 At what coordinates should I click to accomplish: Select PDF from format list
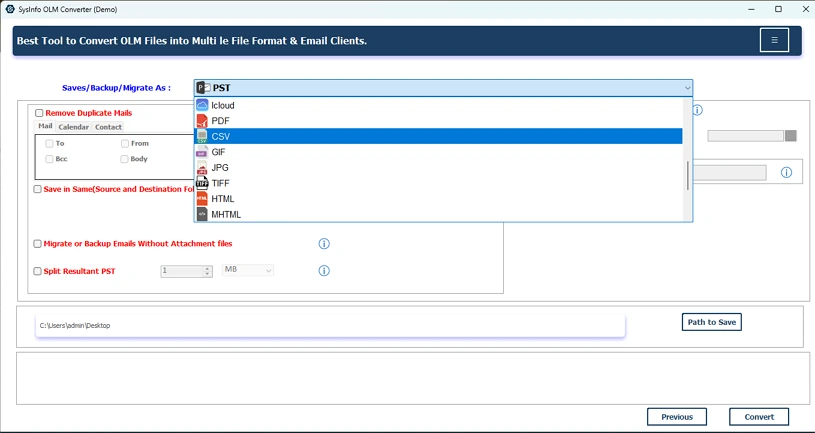(438, 121)
